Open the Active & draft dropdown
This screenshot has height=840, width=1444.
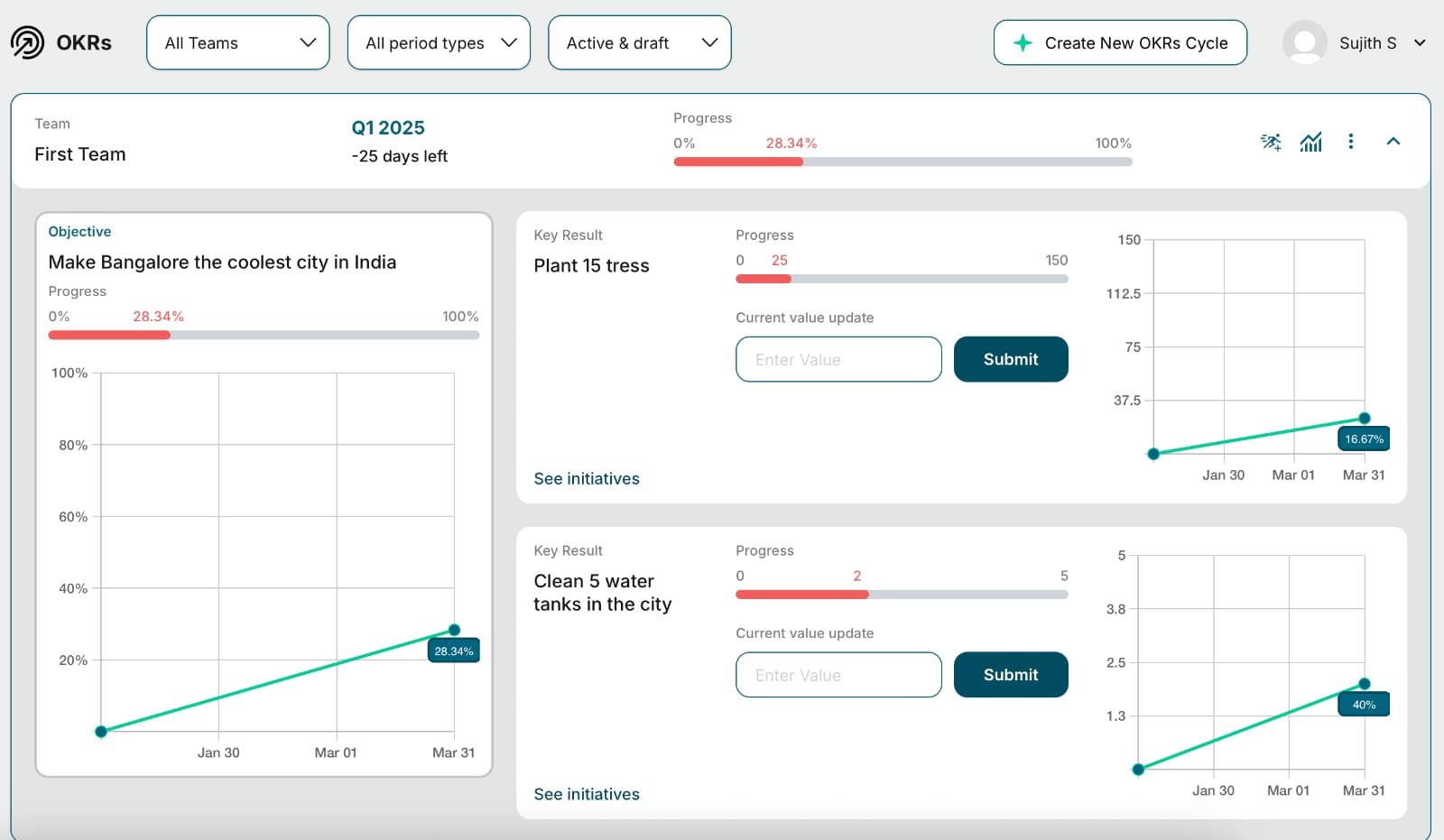click(x=639, y=42)
